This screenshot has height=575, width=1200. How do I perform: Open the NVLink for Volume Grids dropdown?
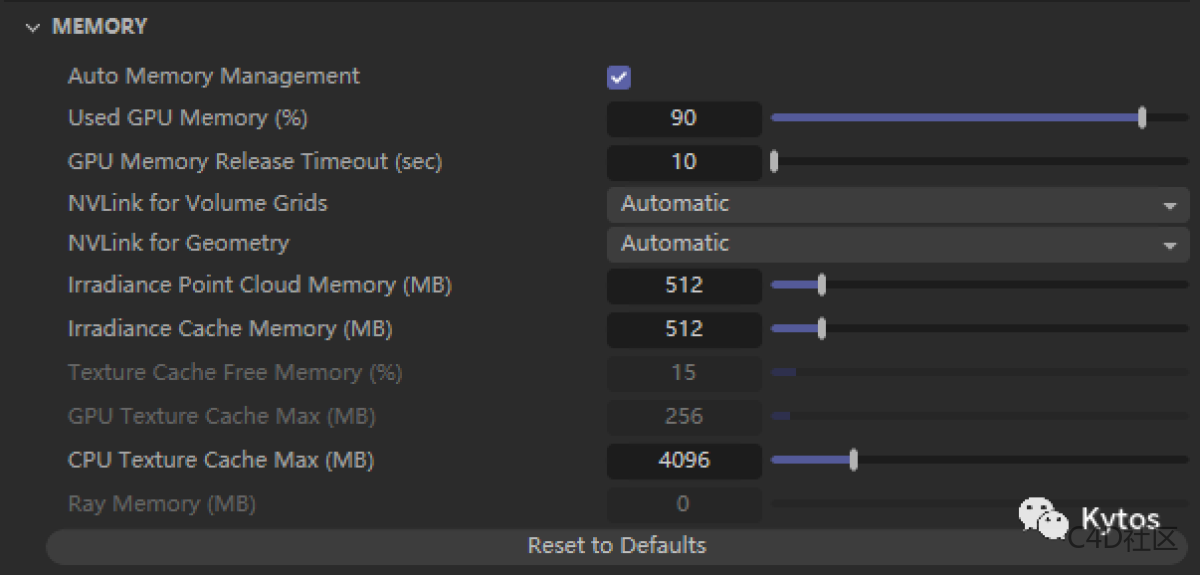[897, 204]
